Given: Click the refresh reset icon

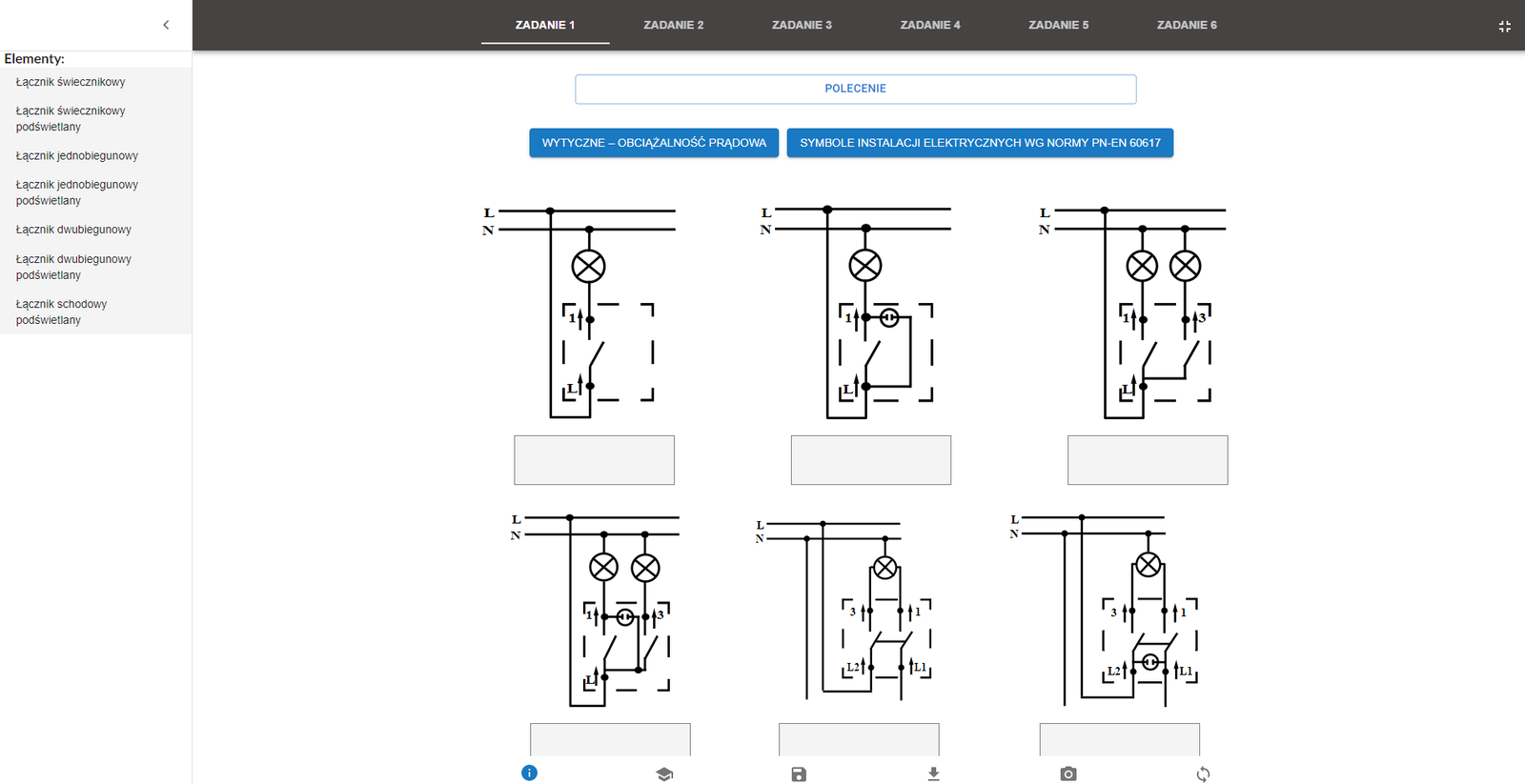Looking at the screenshot, I should (x=1203, y=774).
